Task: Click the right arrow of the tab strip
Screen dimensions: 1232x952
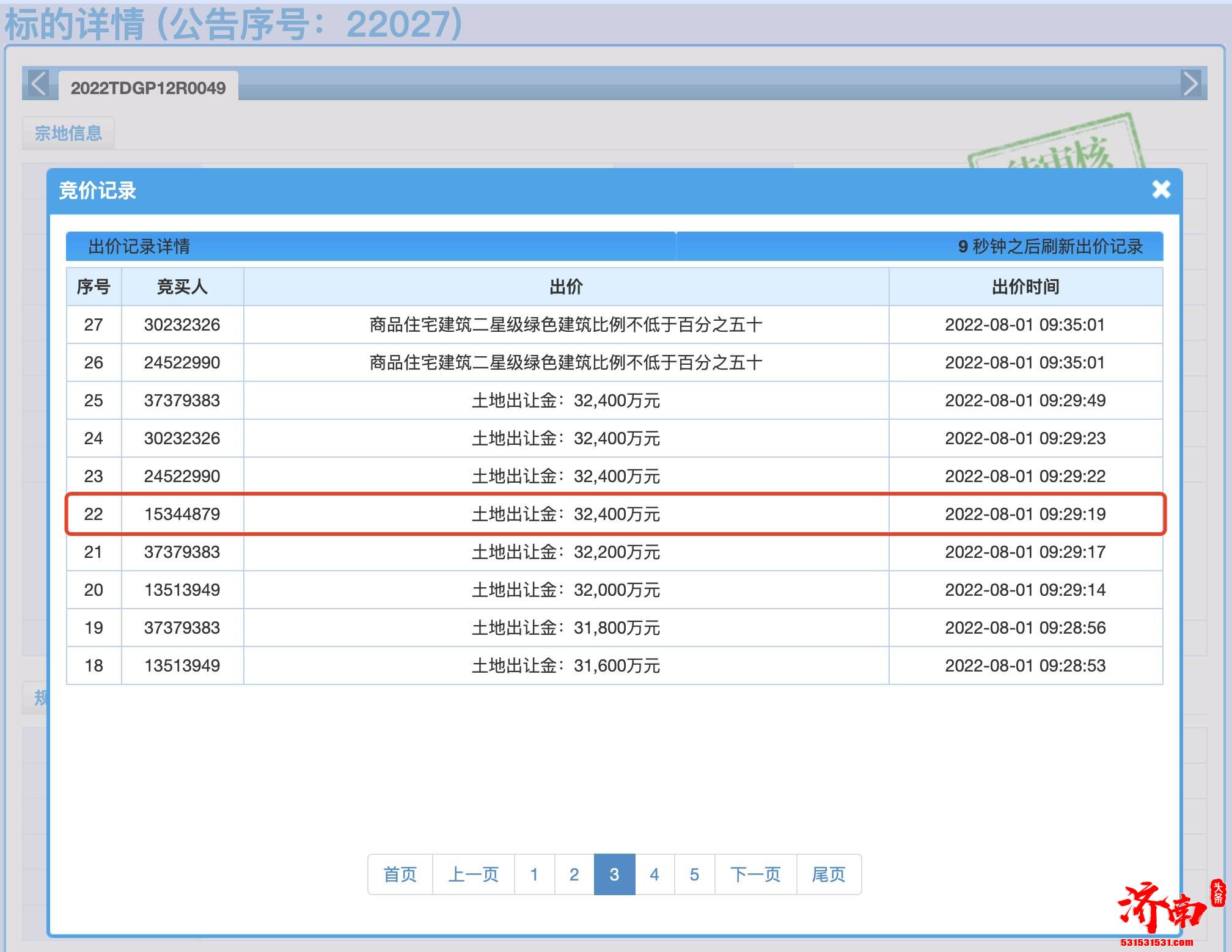Action: point(1190,83)
